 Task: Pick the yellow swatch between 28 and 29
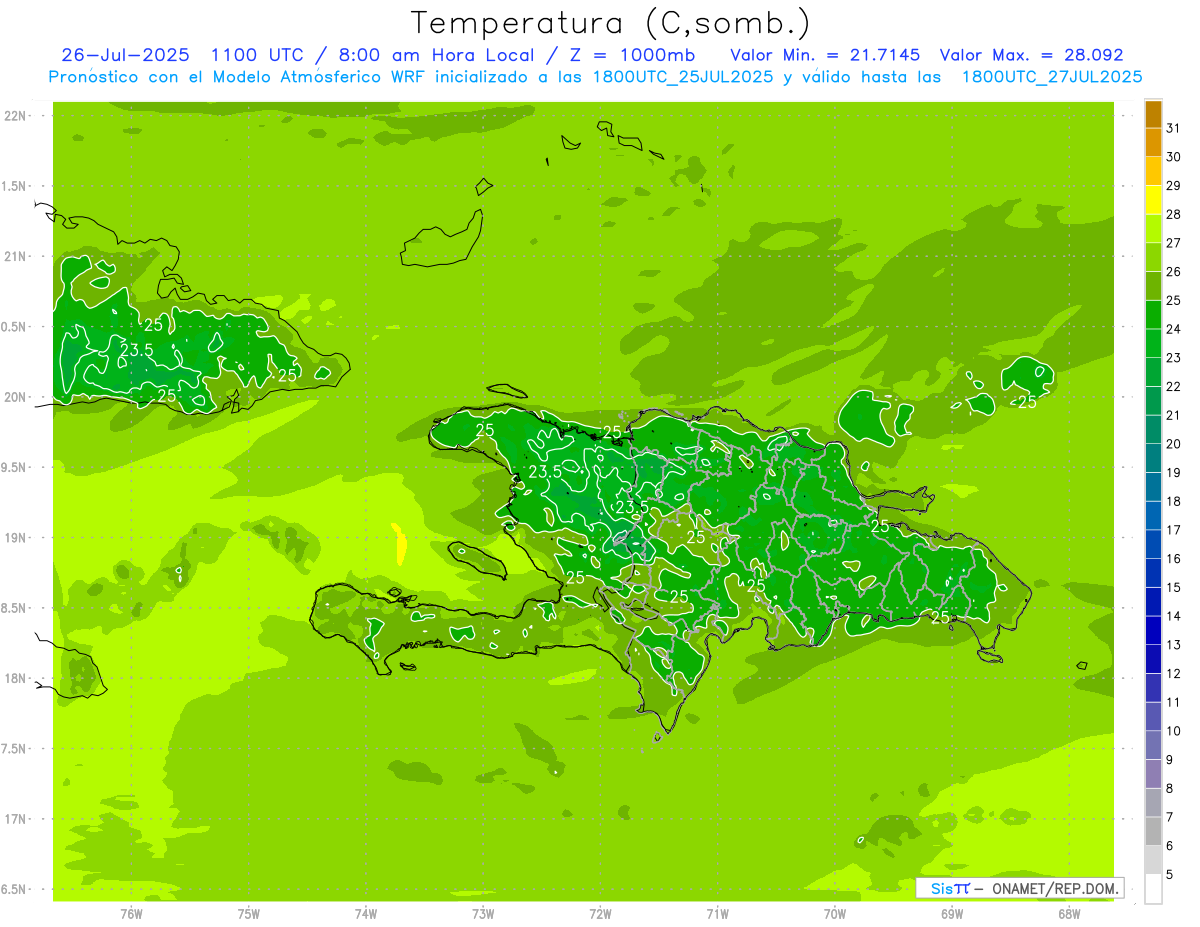(x=1153, y=200)
